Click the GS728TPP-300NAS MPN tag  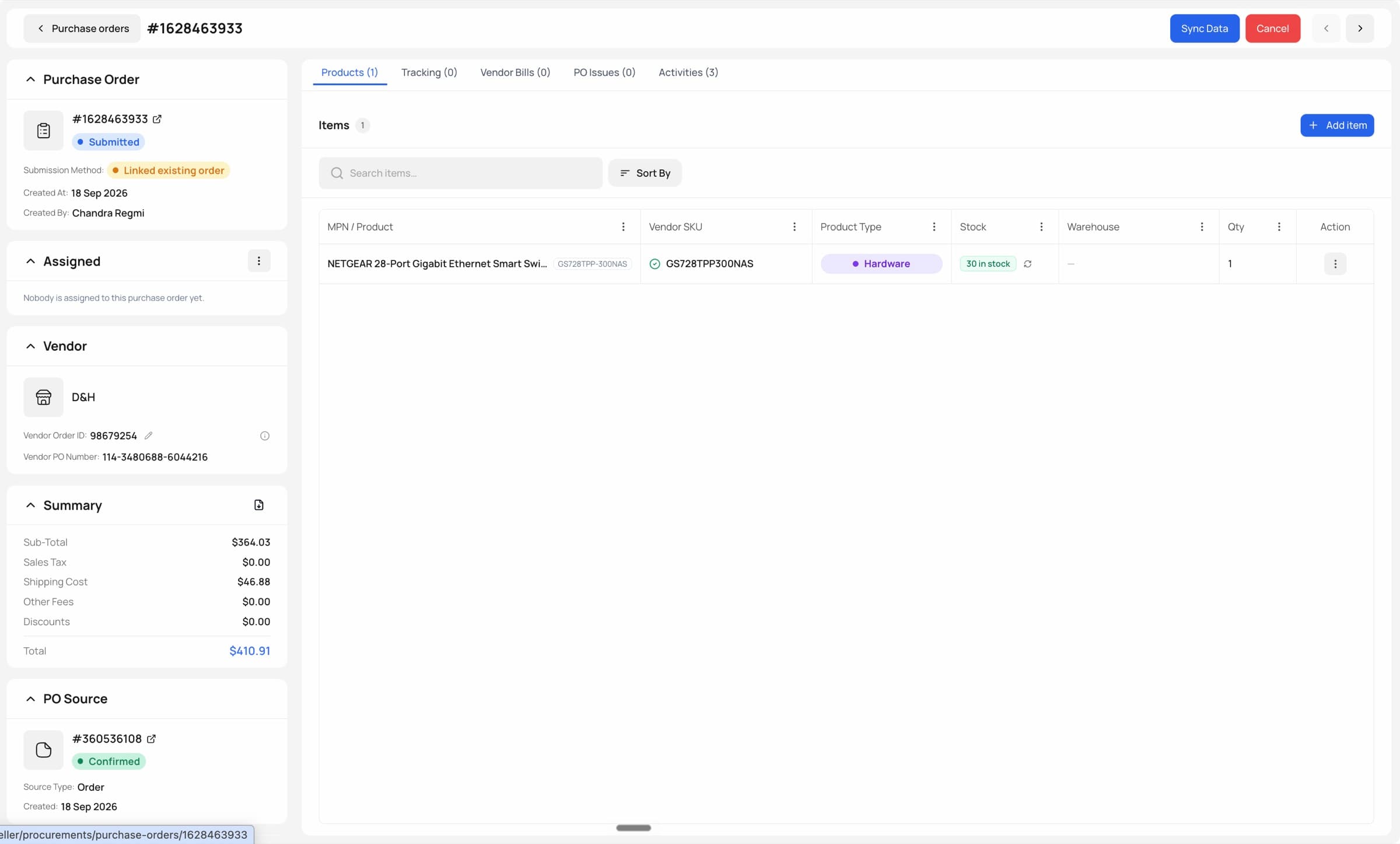click(592, 264)
